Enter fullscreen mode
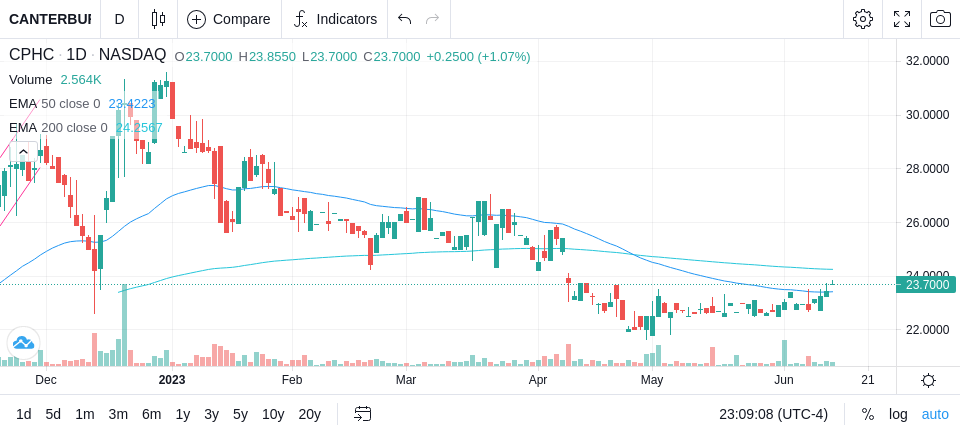The image size is (960, 433). tap(902, 19)
